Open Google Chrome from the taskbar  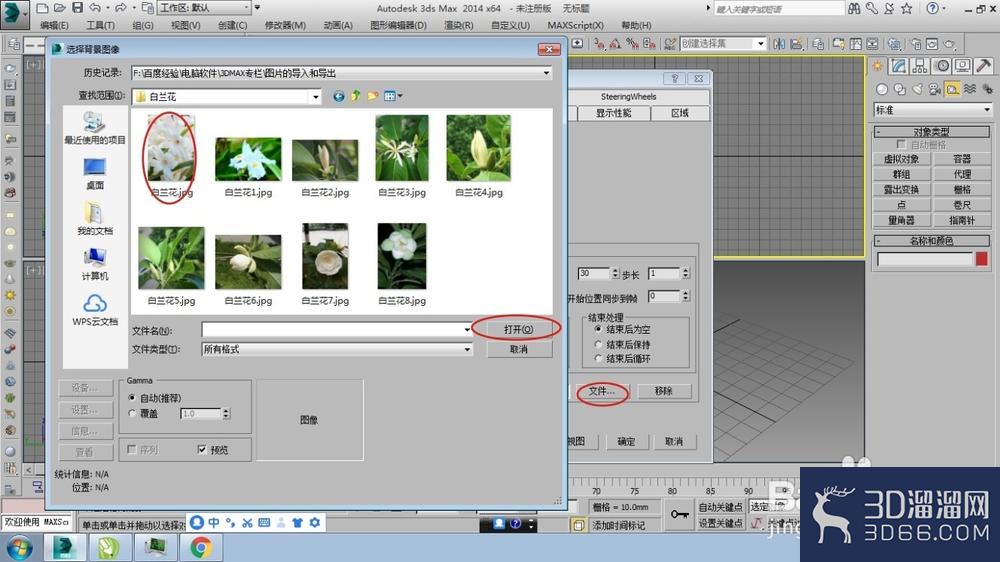click(x=201, y=547)
